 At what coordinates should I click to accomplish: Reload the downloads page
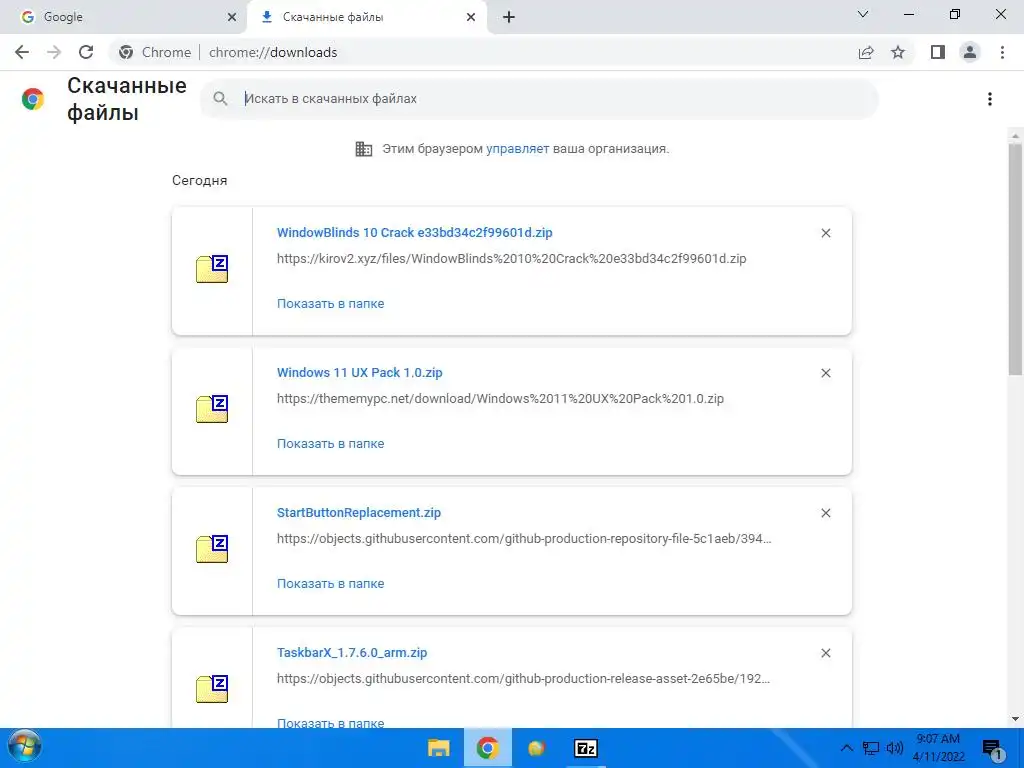86,52
